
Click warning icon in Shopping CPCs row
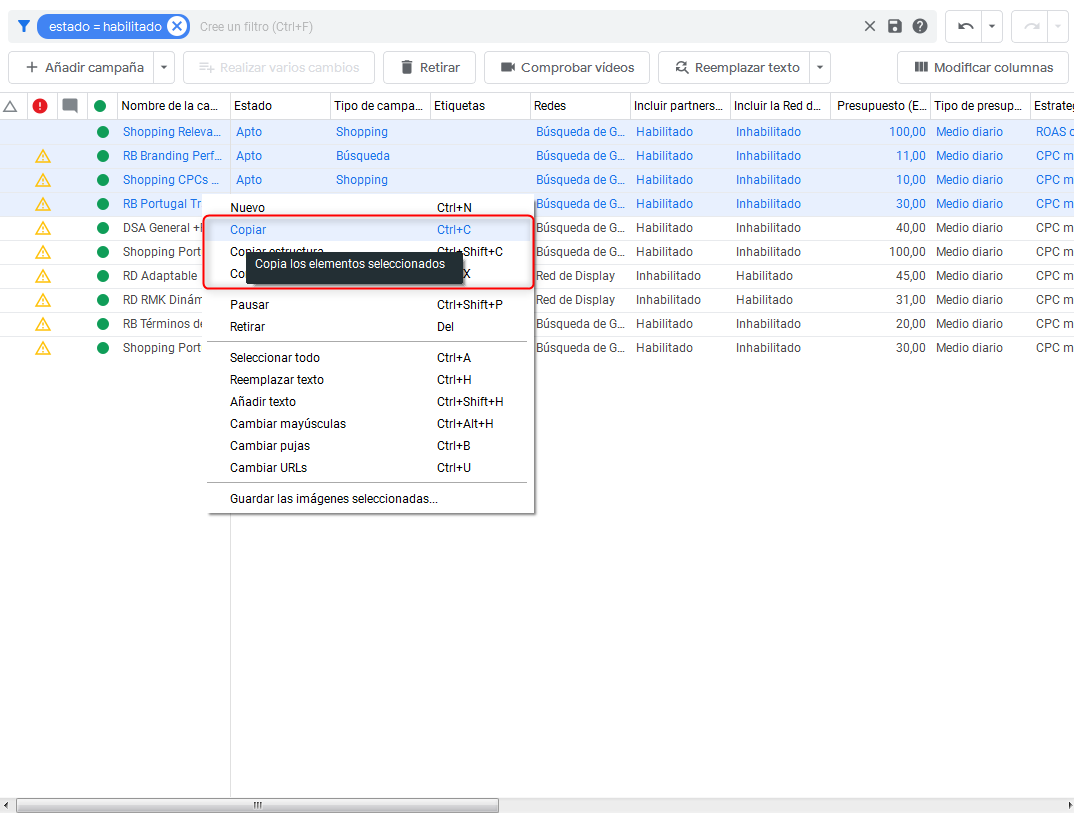[x=42, y=180]
